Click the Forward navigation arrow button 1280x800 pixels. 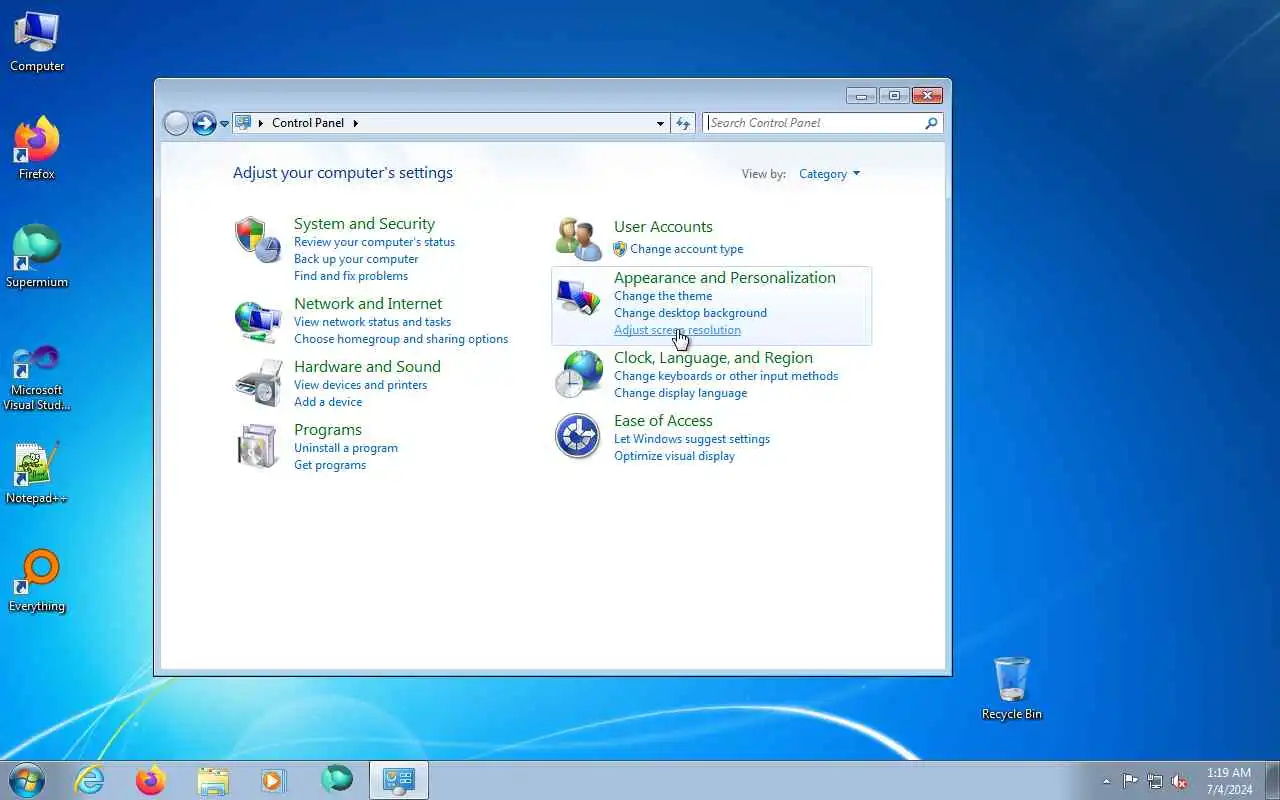pyautogui.click(x=204, y=123)
